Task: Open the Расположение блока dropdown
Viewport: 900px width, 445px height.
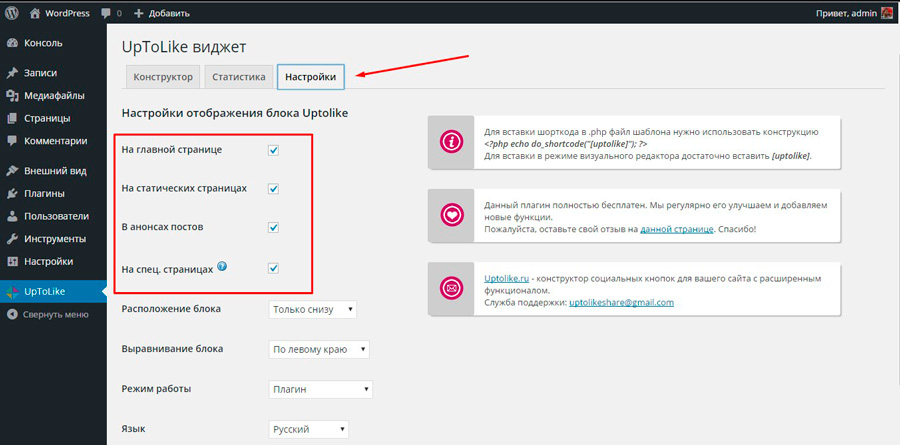Action: click(x=312, y=309)
